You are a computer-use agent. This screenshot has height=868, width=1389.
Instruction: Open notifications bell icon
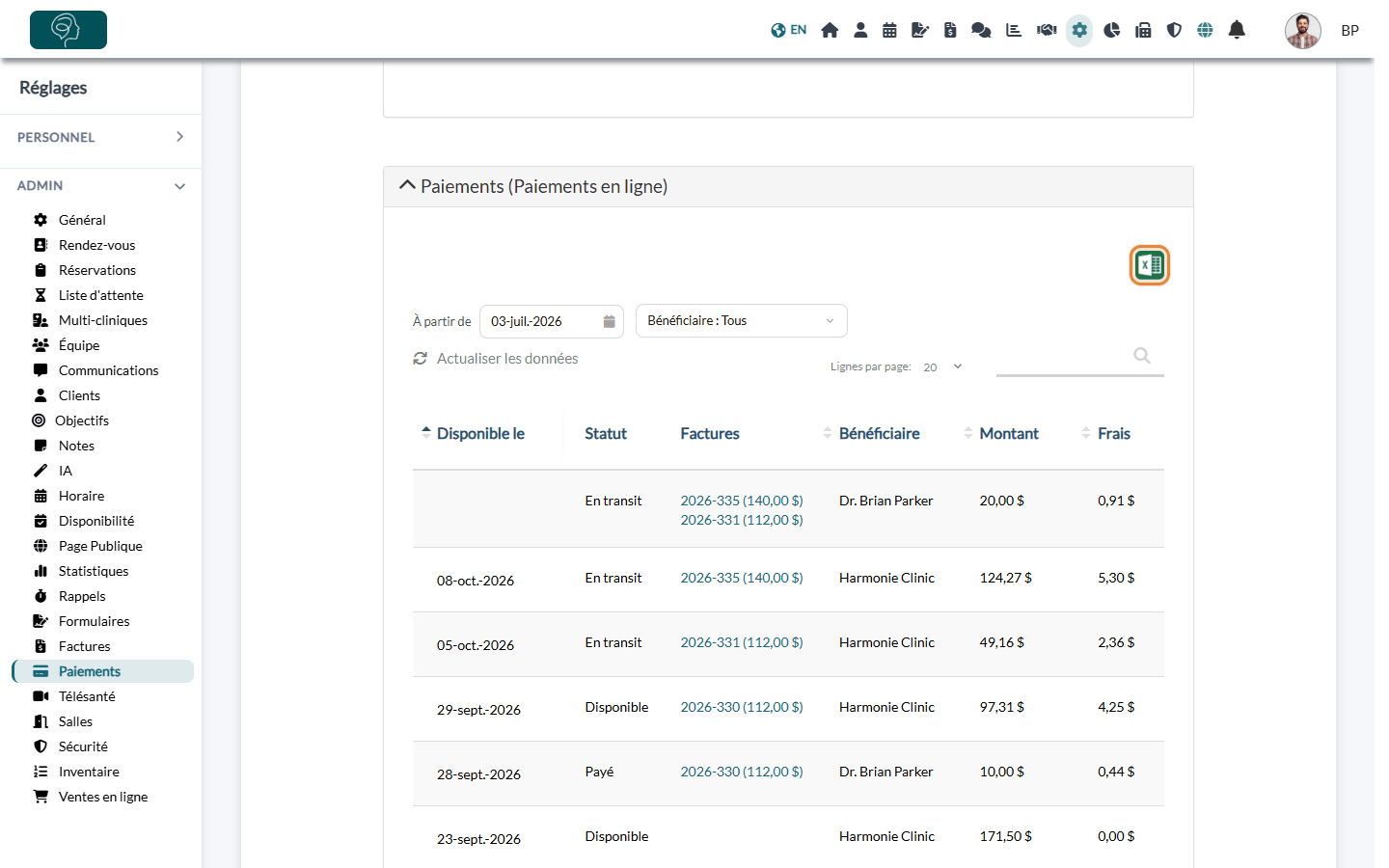1237,30
